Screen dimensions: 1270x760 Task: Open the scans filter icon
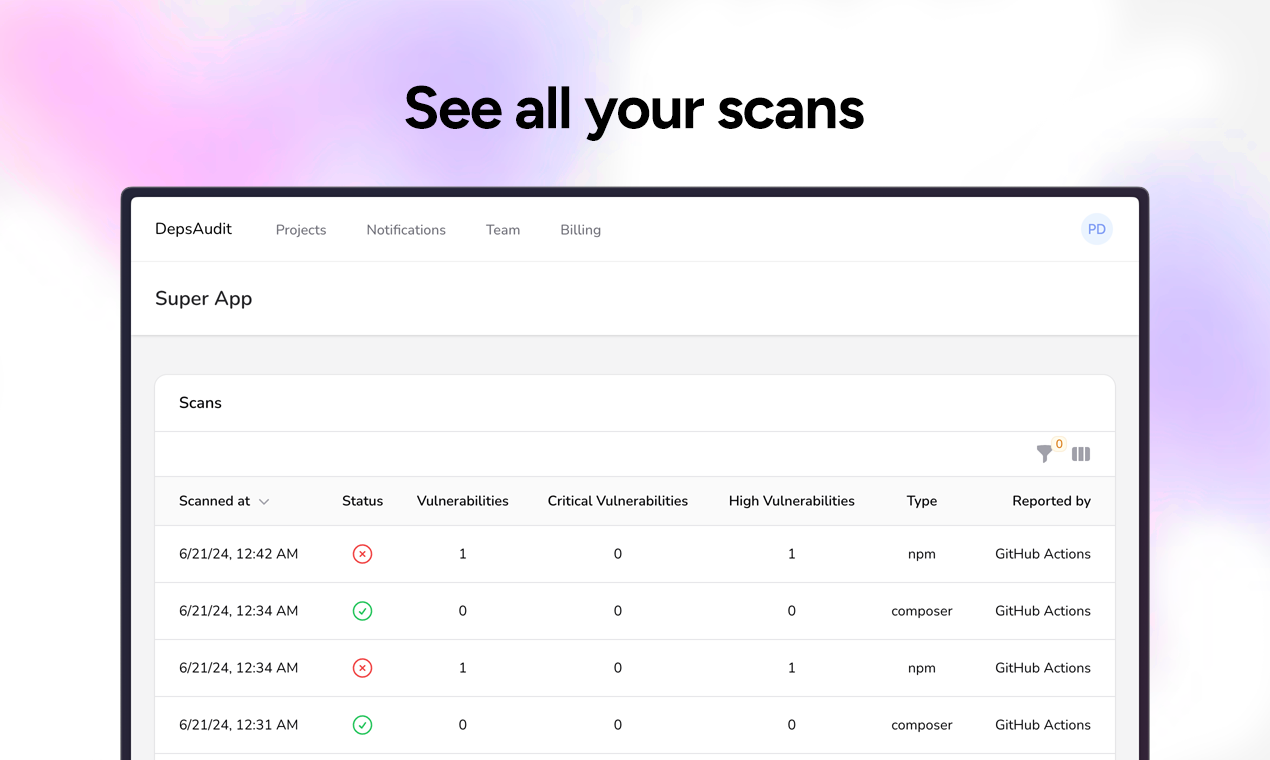pyautogui.click(x=1044, y=454)
